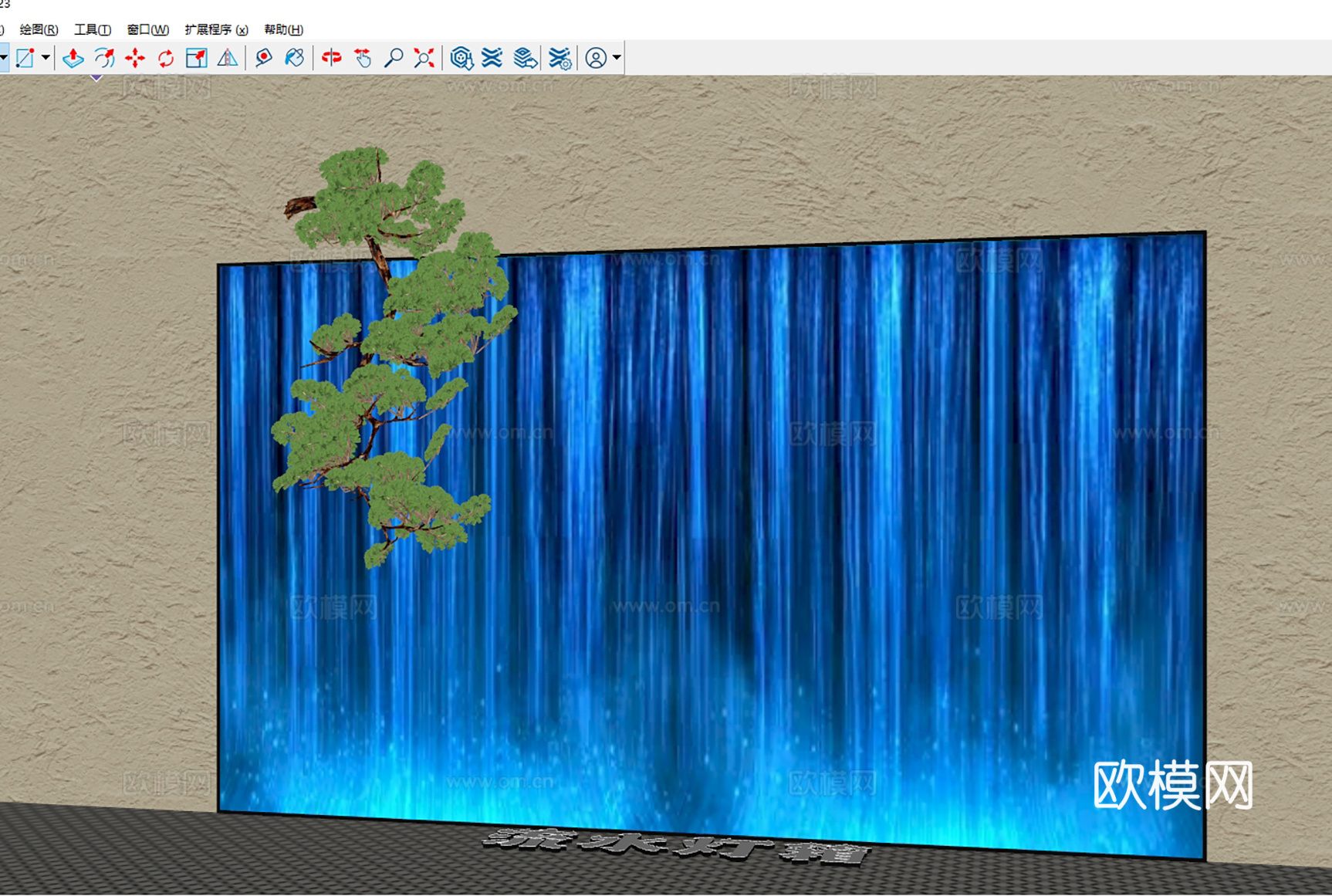
Task: Open the 工具(T) menu
Action: coord(93,29)
